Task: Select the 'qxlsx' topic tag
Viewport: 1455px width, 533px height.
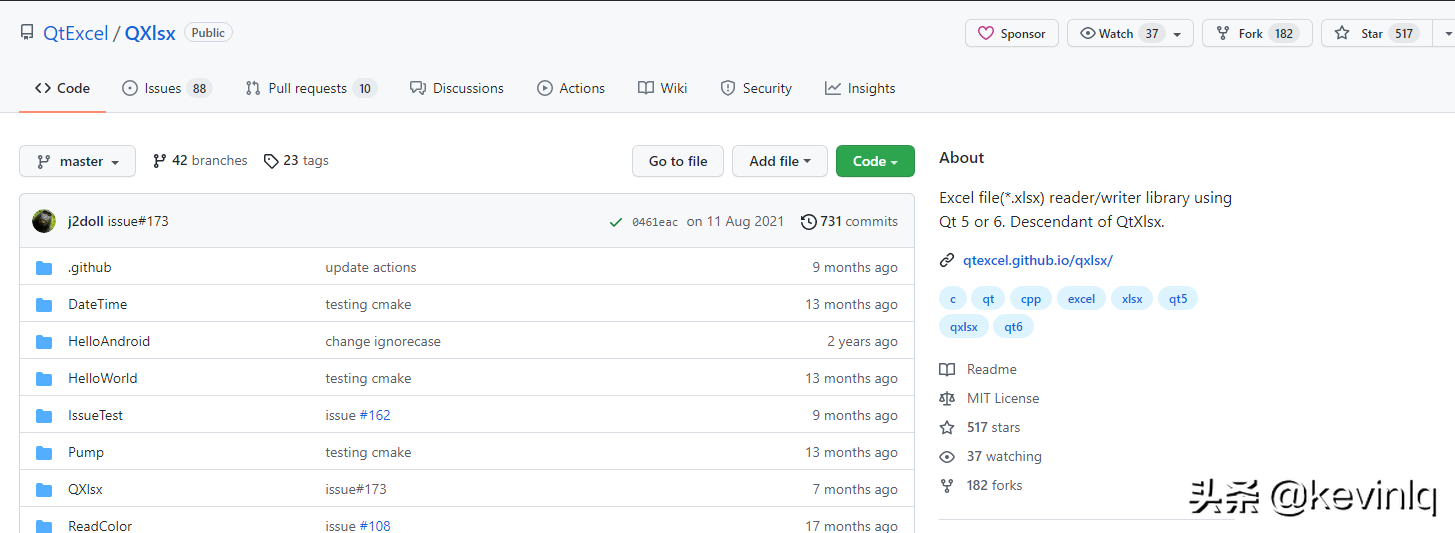Action: (x=964, y=326)
